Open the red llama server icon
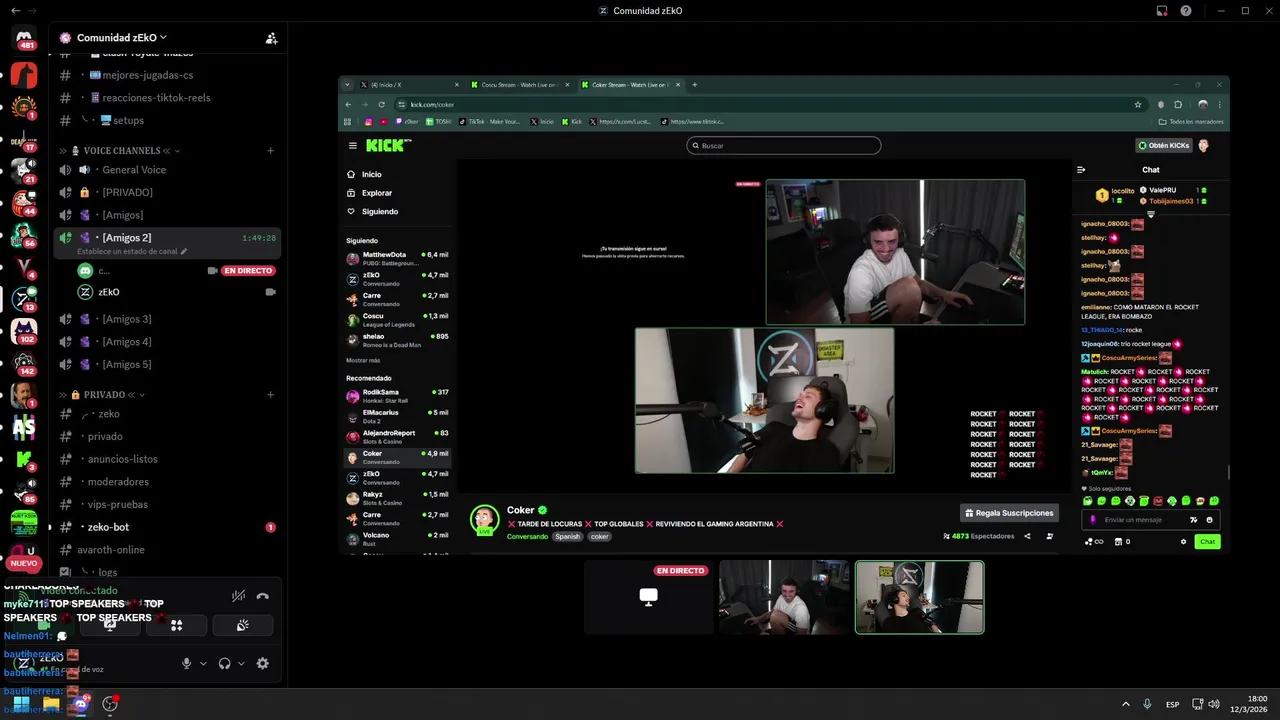 [x=24, y=75]
